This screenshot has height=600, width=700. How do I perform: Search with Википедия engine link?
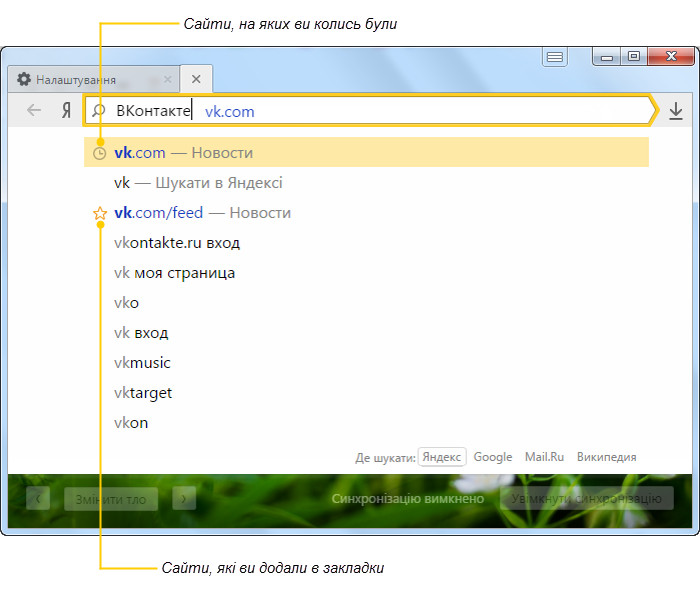[606, 457]
